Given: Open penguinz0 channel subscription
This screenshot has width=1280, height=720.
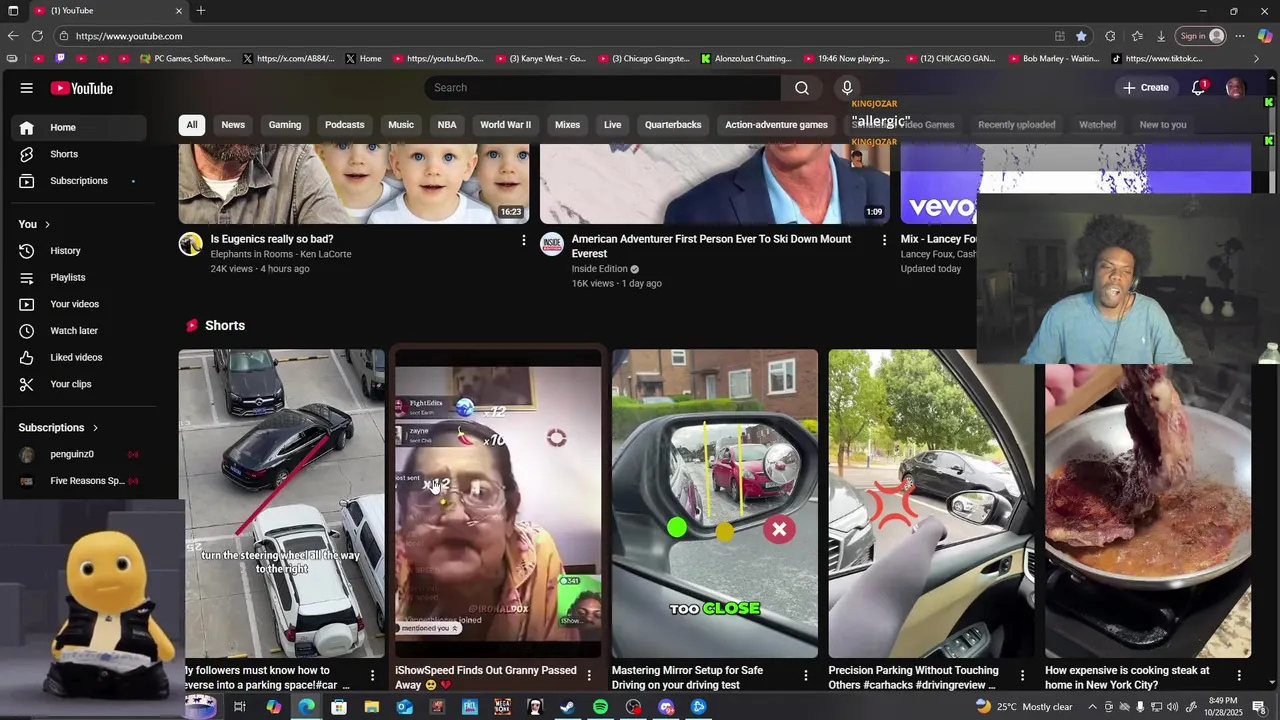Looking at the screenshot, I should (x=79, y=454).
